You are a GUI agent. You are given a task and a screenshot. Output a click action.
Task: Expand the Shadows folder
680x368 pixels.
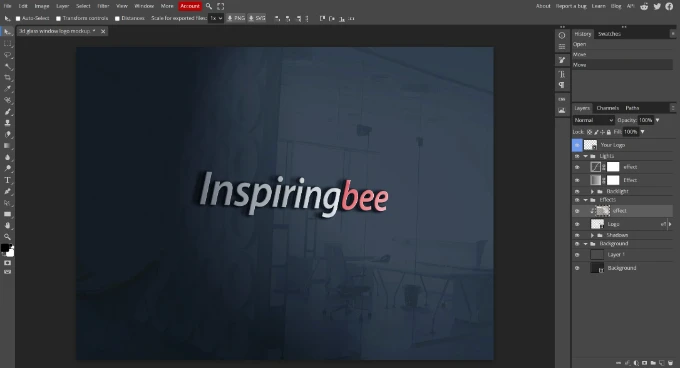(592, 235)
